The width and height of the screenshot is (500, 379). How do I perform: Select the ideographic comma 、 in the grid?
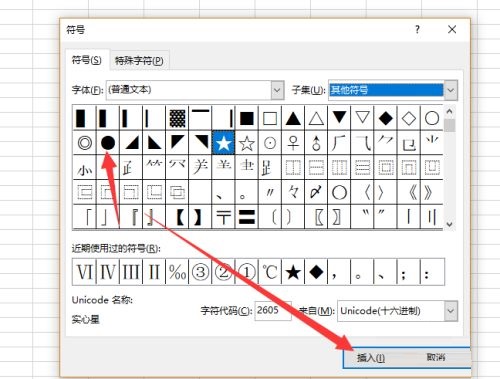(223, 192)
